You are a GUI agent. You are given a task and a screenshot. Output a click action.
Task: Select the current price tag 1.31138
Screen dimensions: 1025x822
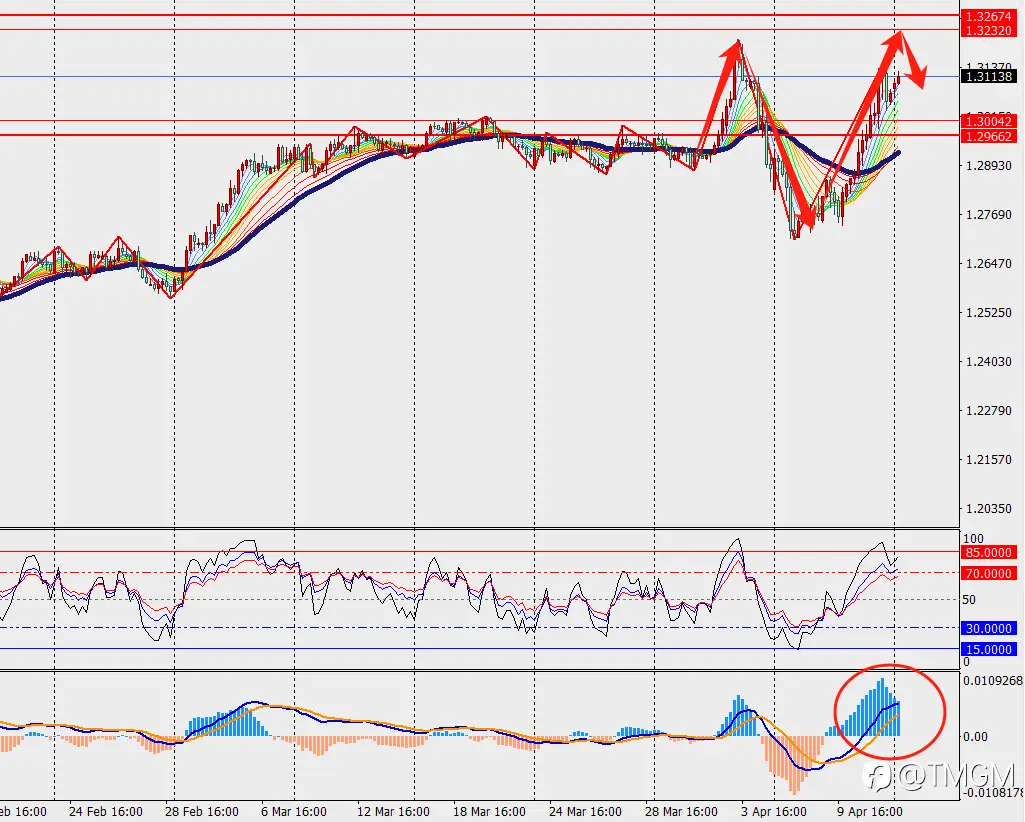tap(988, 77)
